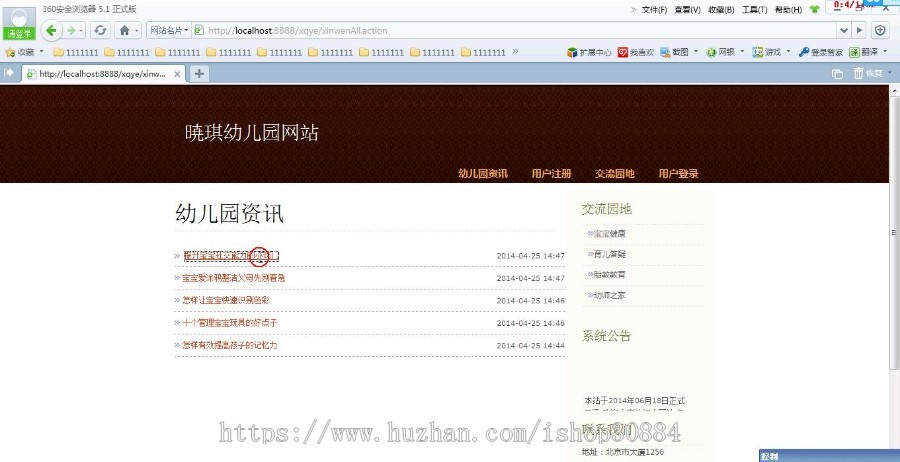Click the go arrow beside address bar

coord(859,30)
